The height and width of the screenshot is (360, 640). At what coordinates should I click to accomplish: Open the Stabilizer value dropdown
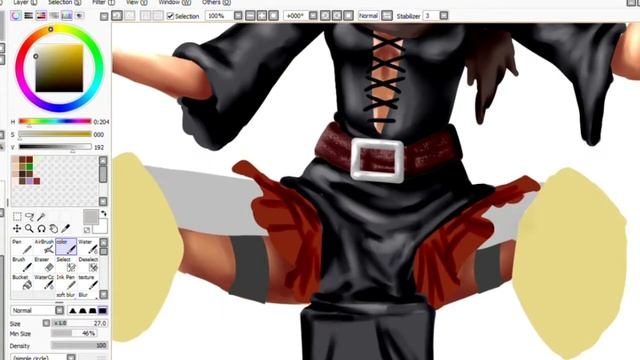(444, 16)
